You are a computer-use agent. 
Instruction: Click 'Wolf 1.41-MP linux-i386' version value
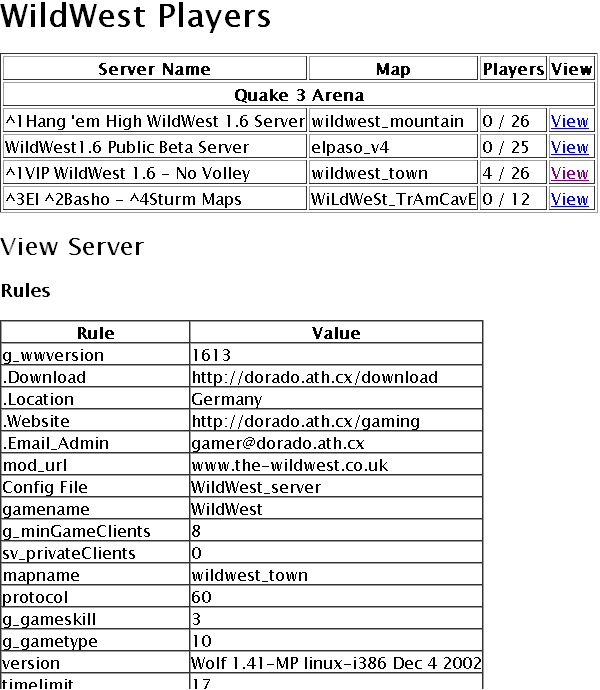(336, 663)
